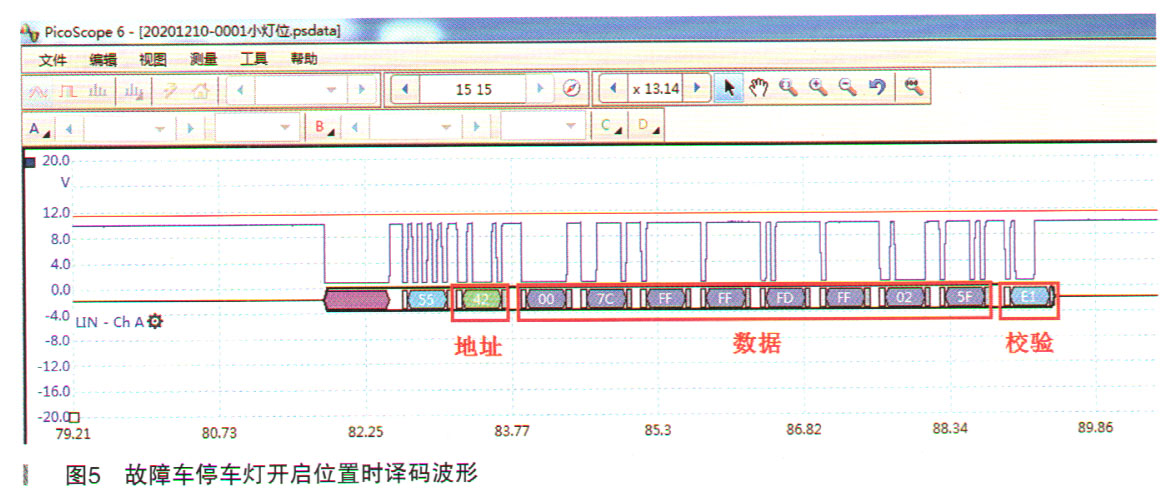Increase horizontal zoom factor arrow
Image resolution: width=1168 pixels, height=495 pixels.
(x=696, y=89)
